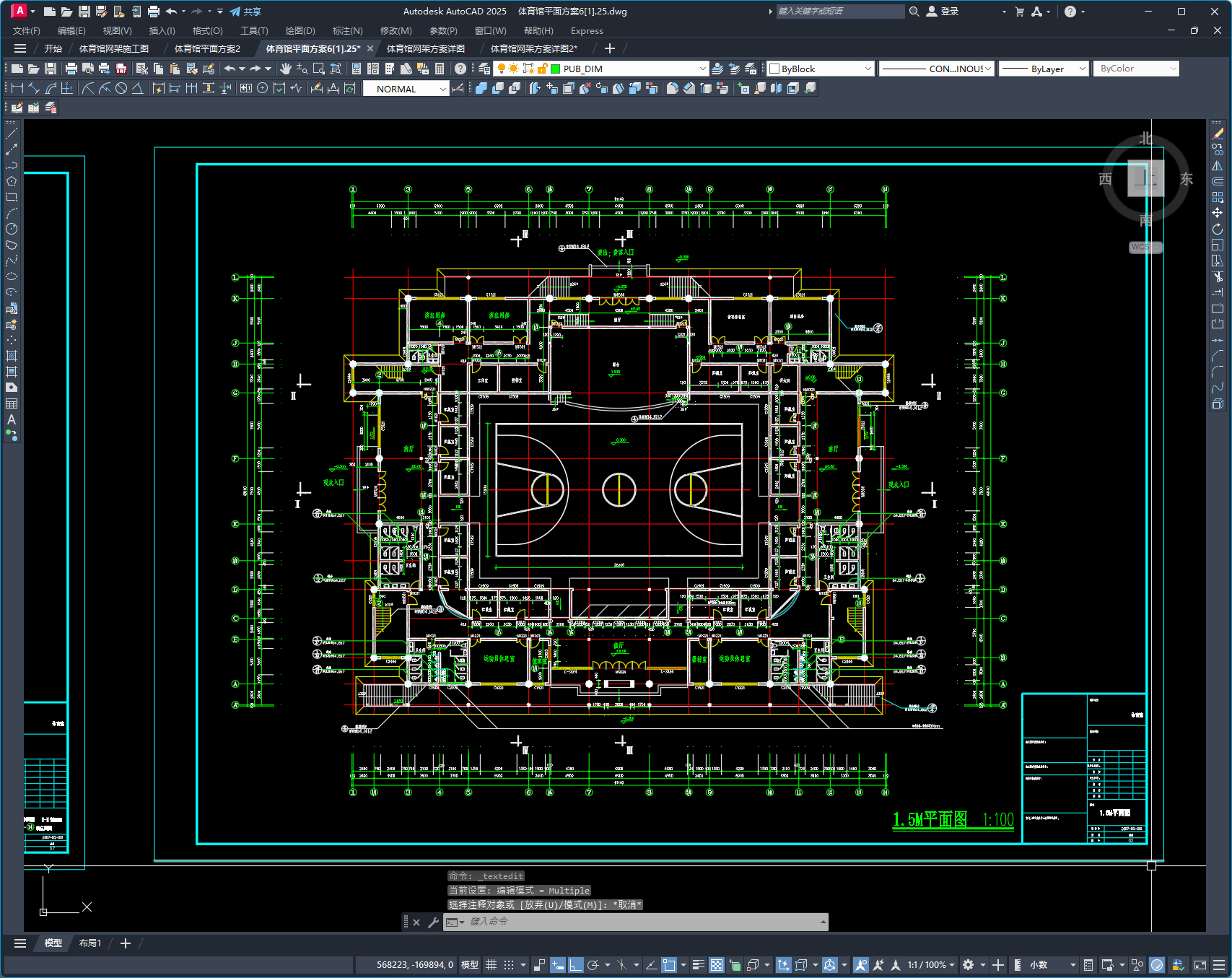Select the Hatch tool in left toolbar

[12, 356]
